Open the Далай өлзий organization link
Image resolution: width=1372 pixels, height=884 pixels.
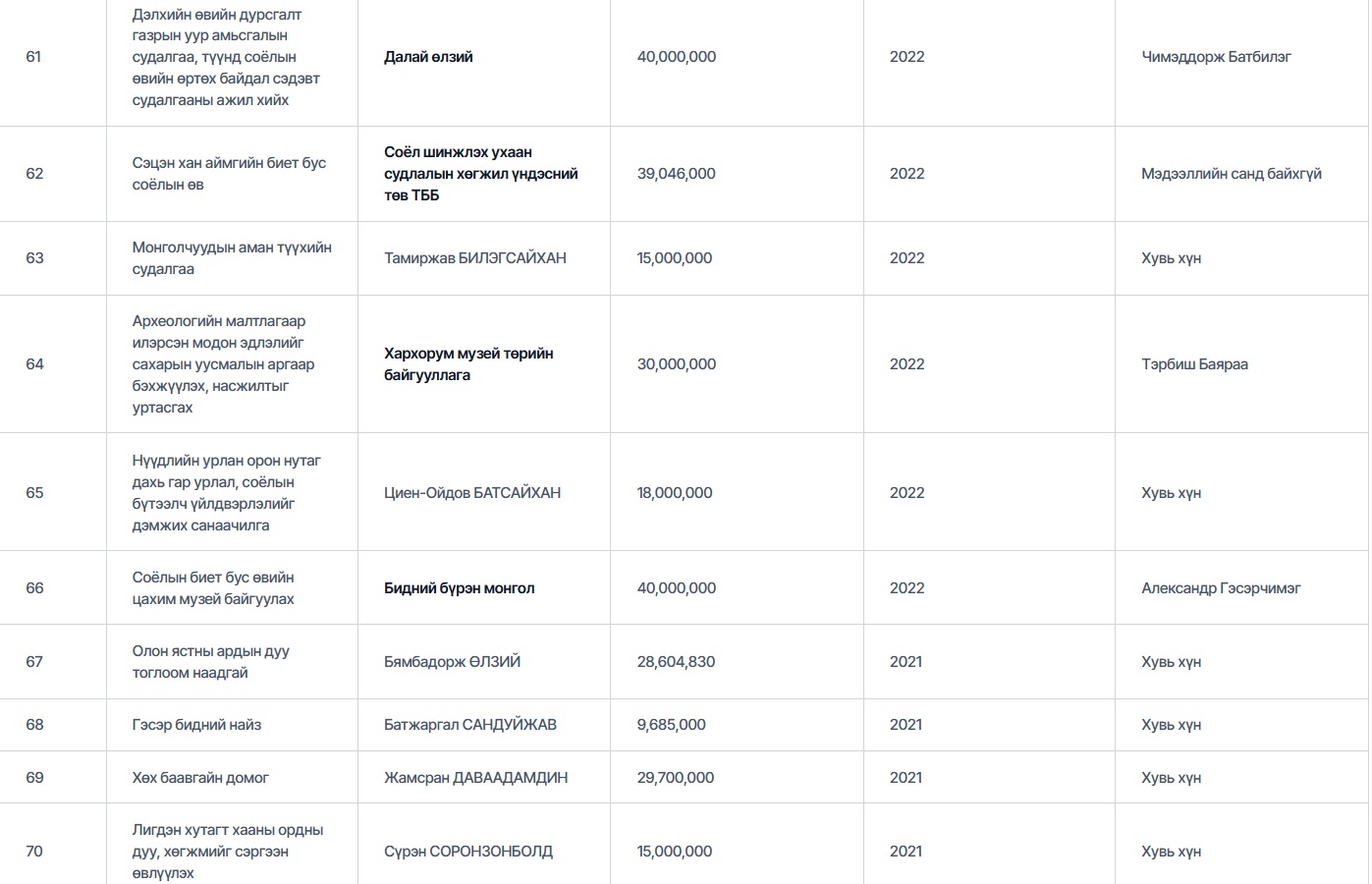428,57
